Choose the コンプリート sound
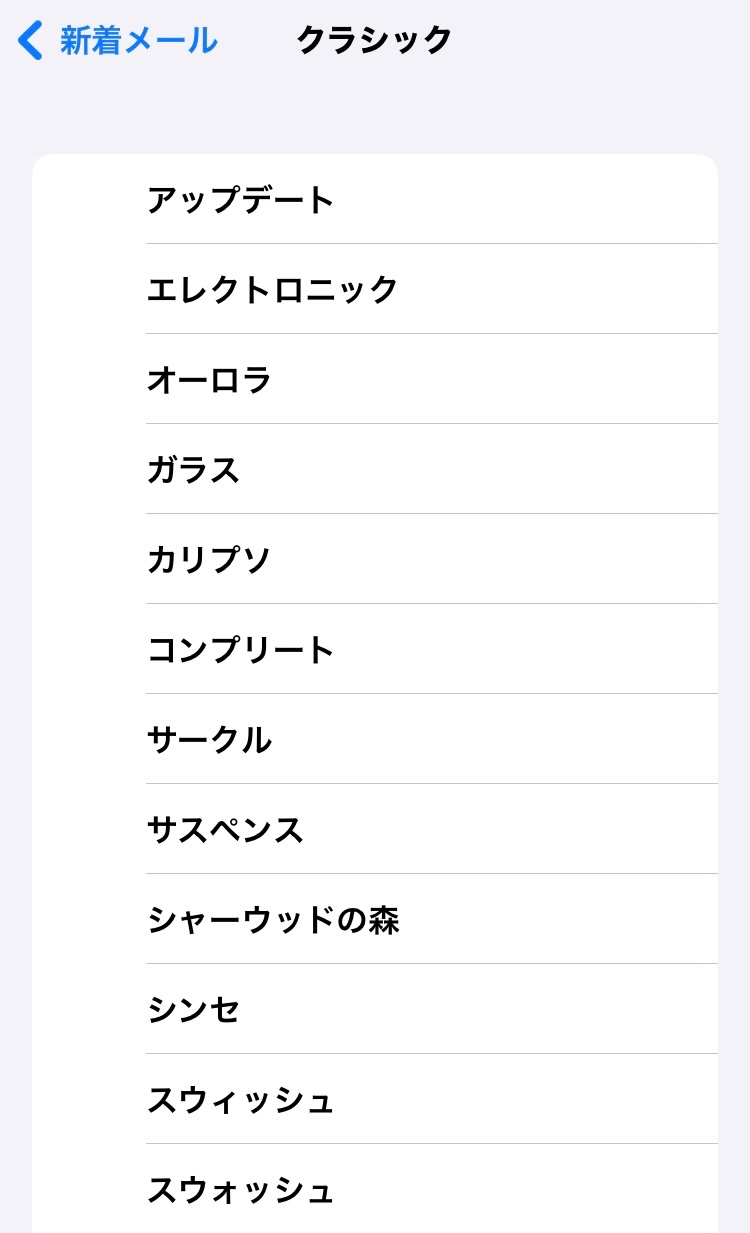The image size is (750, 1233). click(241, 650)
